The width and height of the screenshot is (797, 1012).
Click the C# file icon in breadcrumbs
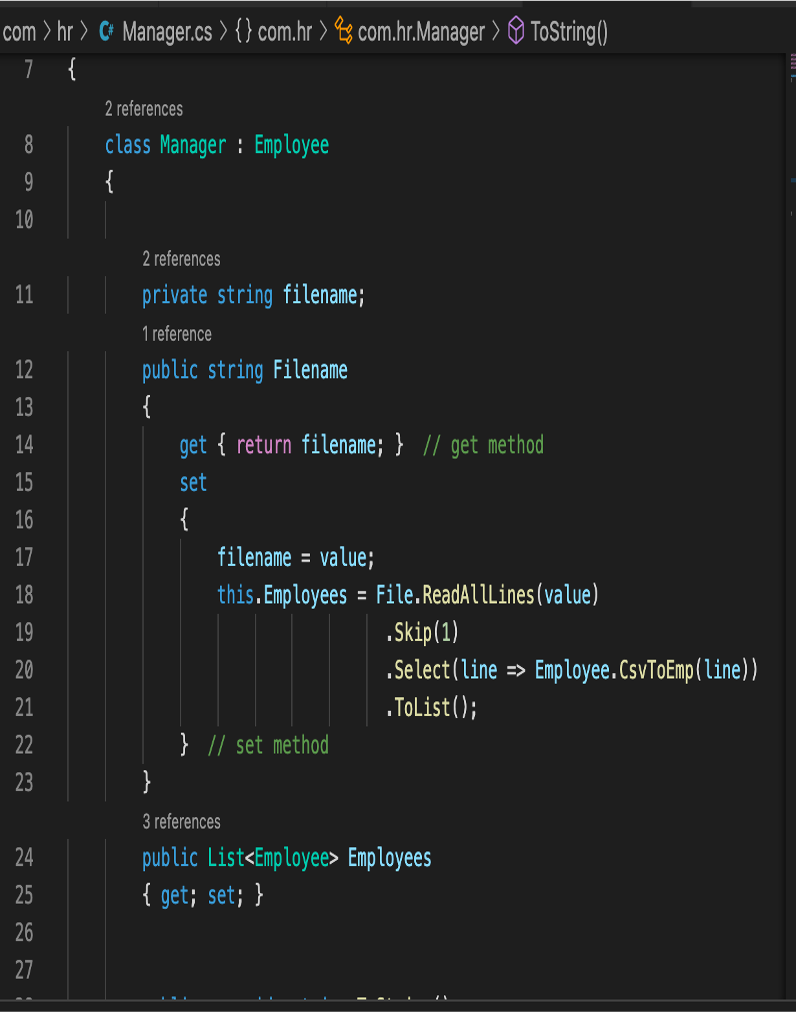[x=106, y=32]
